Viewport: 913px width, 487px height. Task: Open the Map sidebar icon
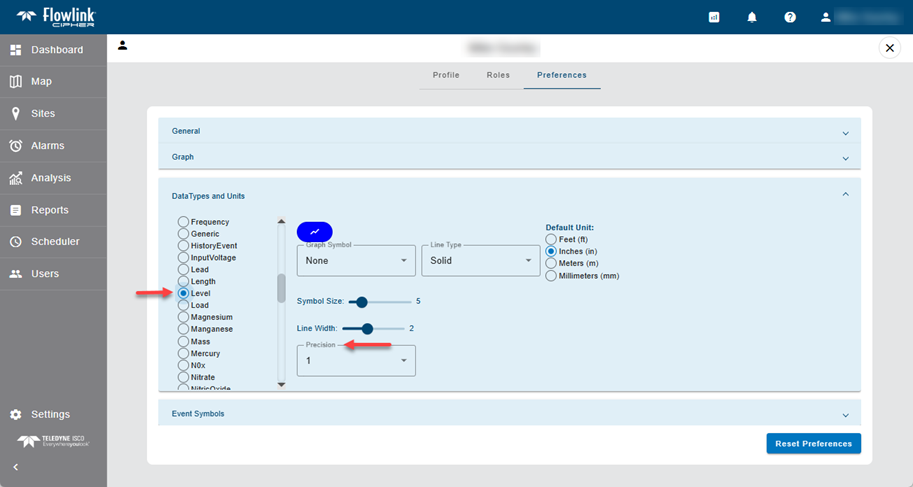click(16, 82)
